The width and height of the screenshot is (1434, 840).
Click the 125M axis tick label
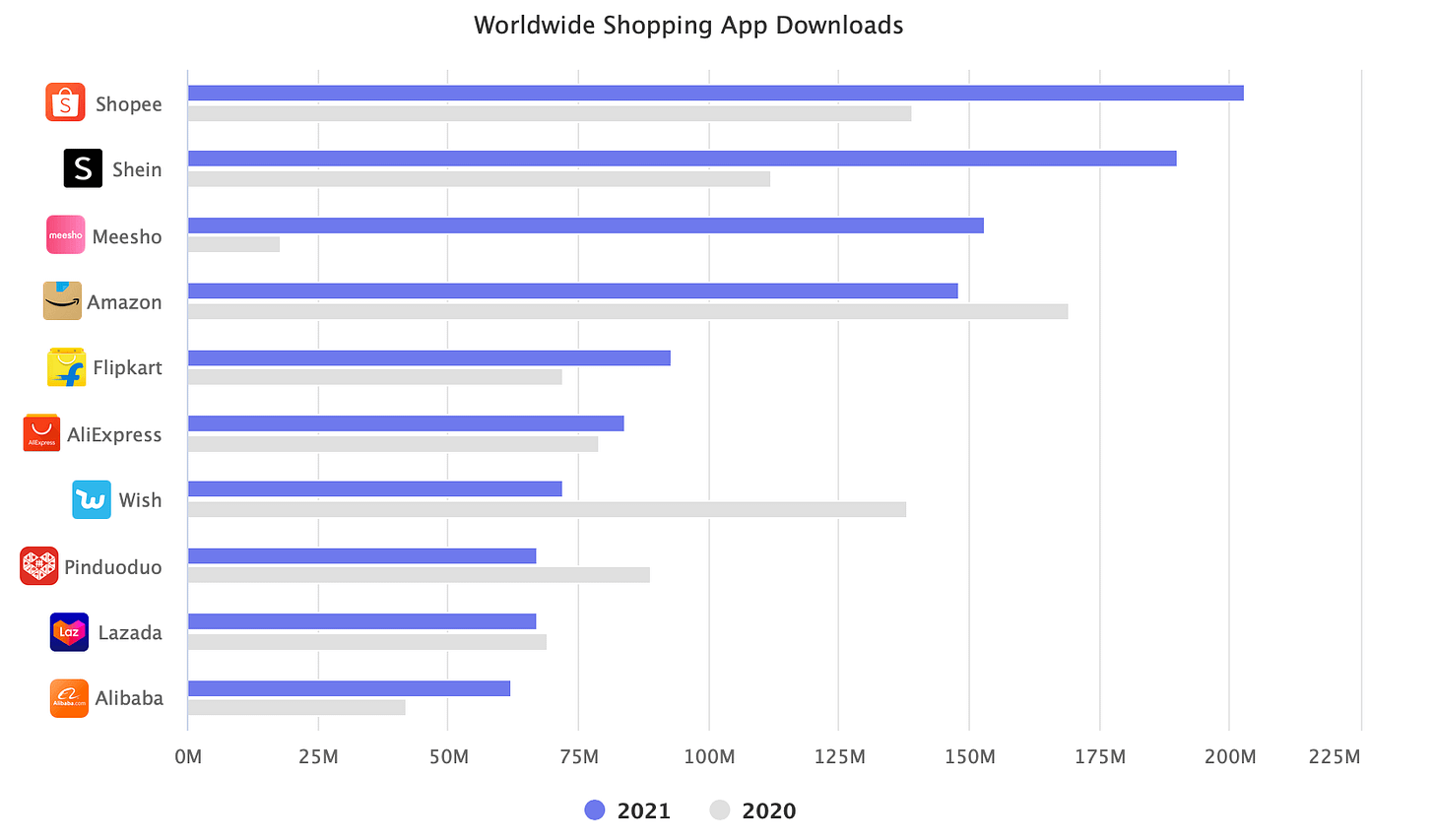(839, 756)
